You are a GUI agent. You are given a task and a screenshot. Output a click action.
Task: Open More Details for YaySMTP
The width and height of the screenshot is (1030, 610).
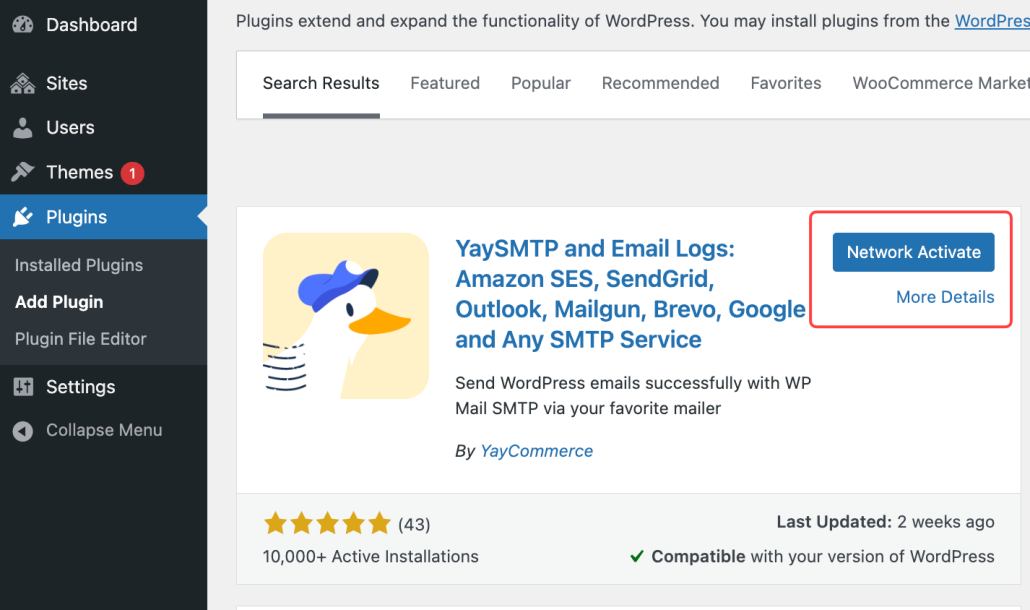tap(945, 297)
